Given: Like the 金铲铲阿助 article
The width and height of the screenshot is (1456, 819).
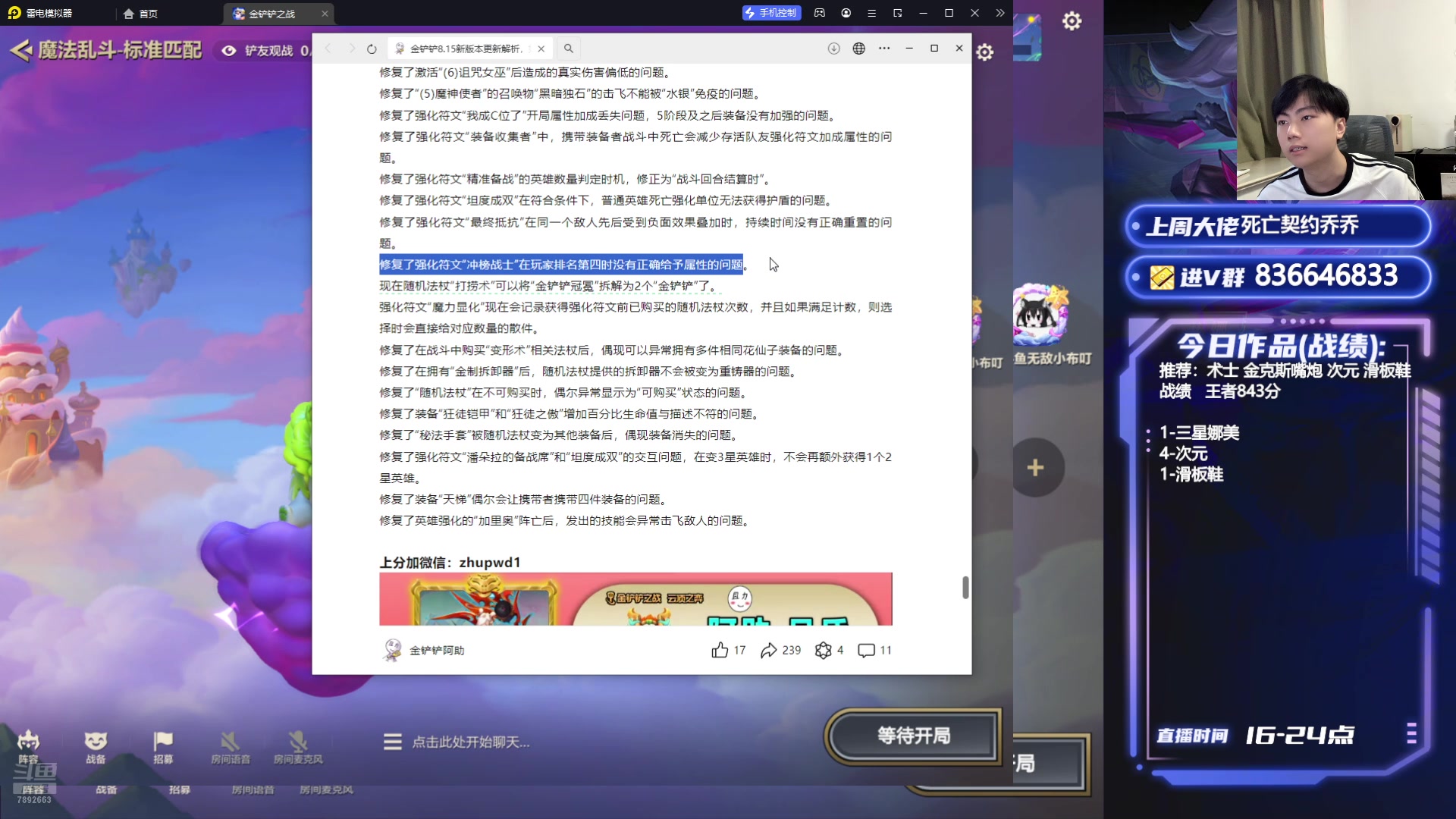Looking at the screenshot, I should point(721,650).
